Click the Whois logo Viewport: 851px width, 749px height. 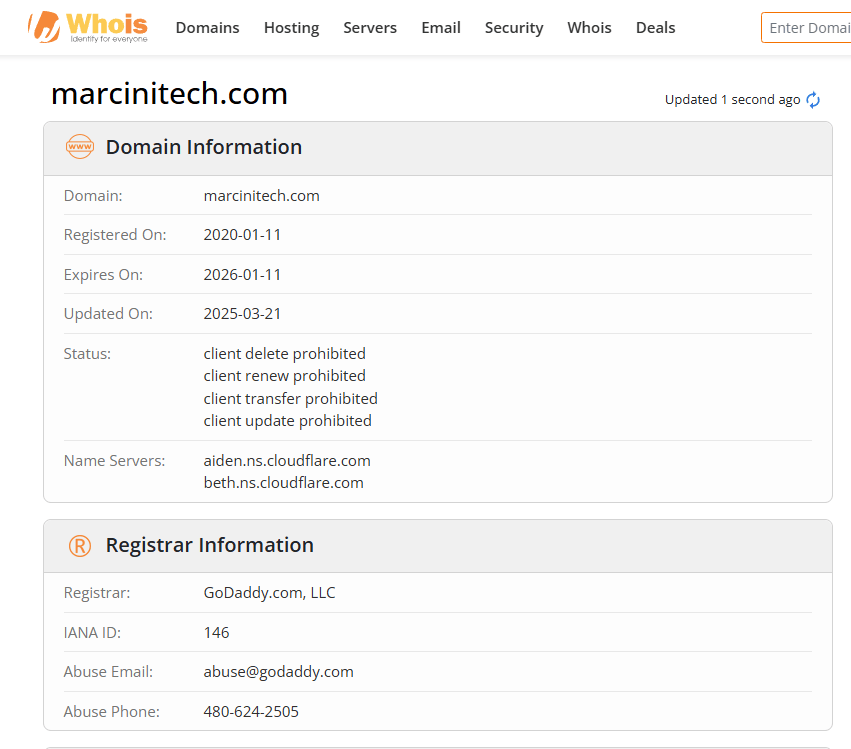88,27
